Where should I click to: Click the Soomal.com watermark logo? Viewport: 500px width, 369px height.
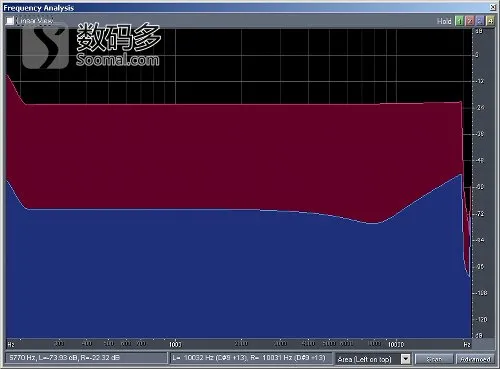[91, 46]
